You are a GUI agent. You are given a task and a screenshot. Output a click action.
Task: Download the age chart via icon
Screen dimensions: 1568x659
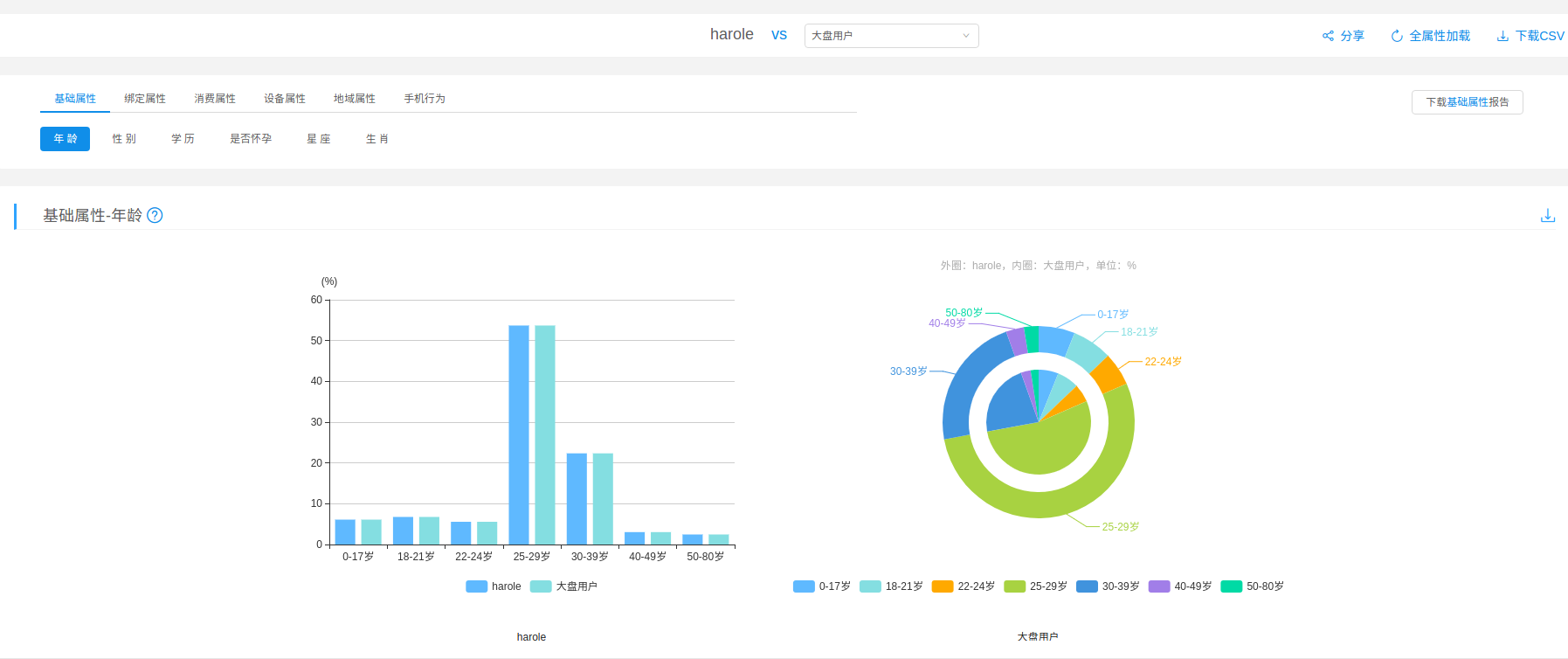coord(1547,215)
